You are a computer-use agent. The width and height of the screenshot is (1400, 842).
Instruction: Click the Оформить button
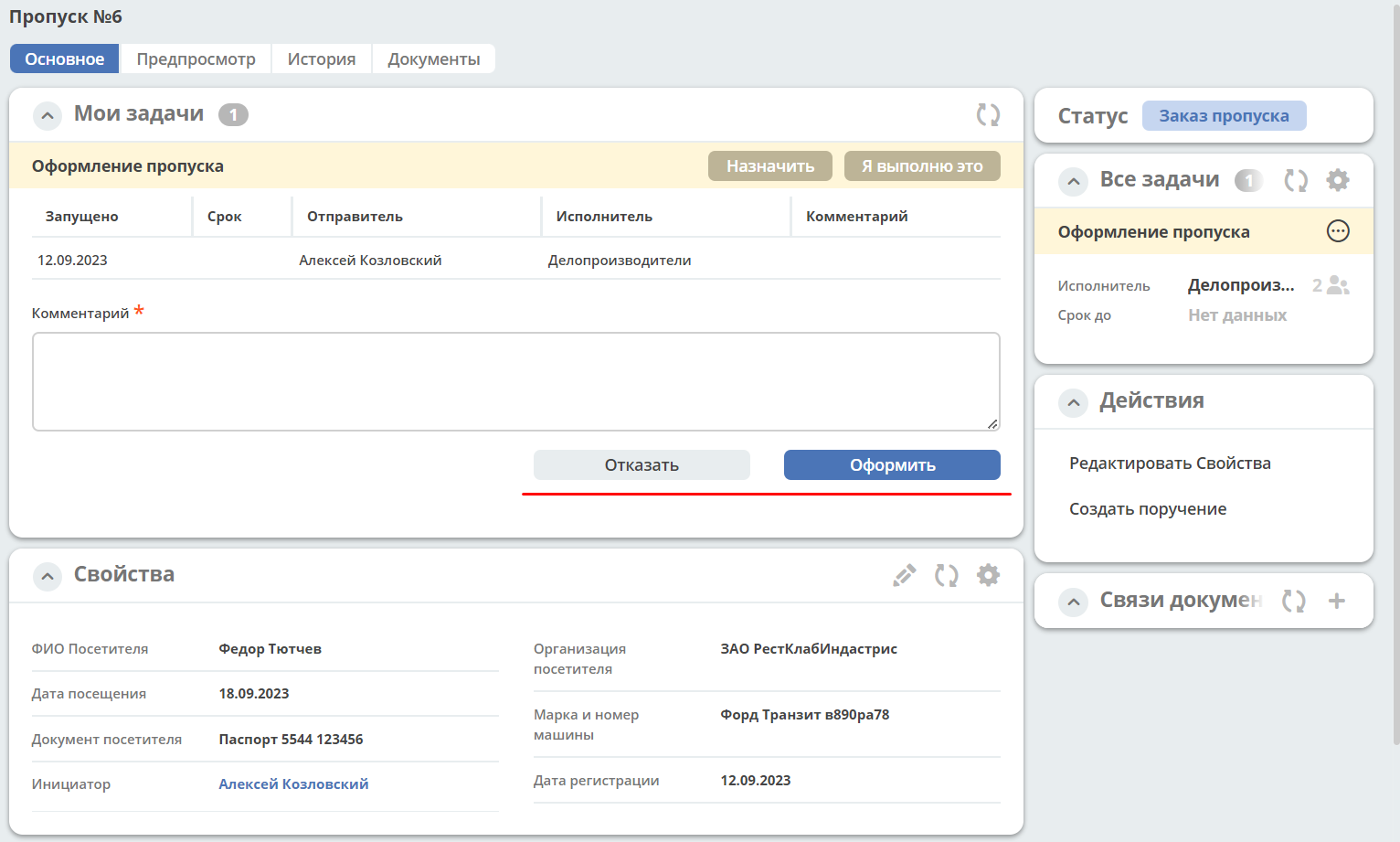(892, 464)
